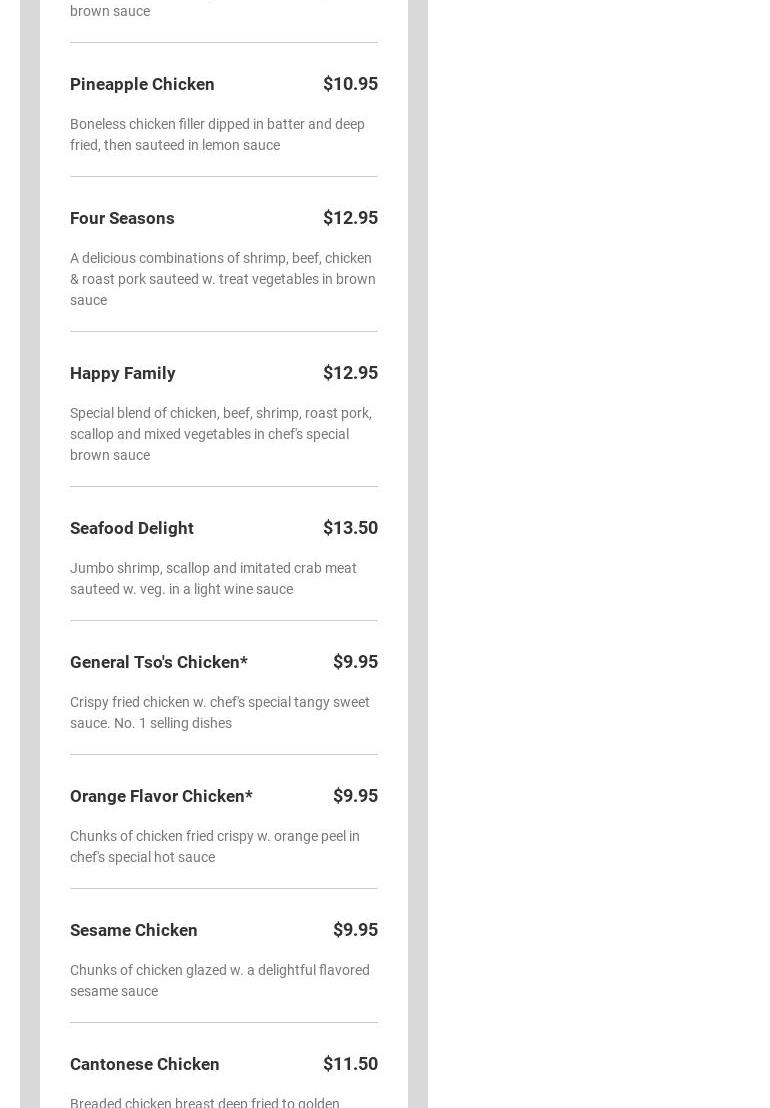Tap the Sesame Chicken $9.95 price
The height and width of the screenshot is (1108, 770).
[x=355, y=930]
